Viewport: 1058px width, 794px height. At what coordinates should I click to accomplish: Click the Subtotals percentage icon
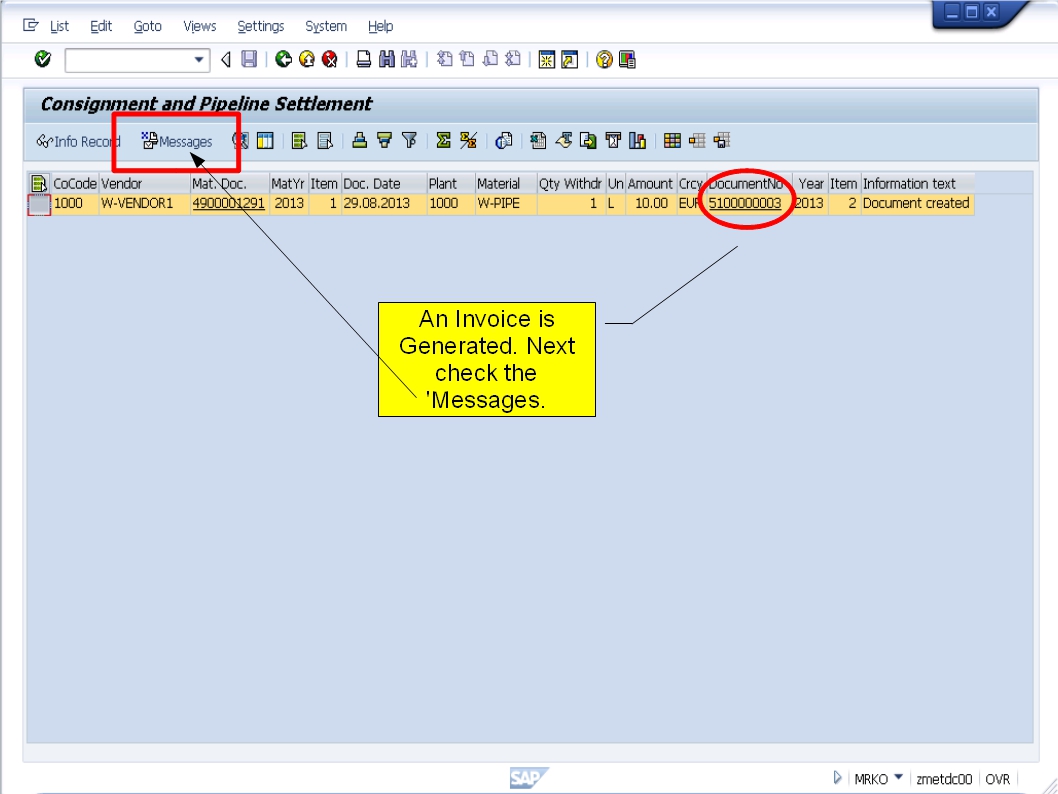pyautogui.click(x=467, y=141)
